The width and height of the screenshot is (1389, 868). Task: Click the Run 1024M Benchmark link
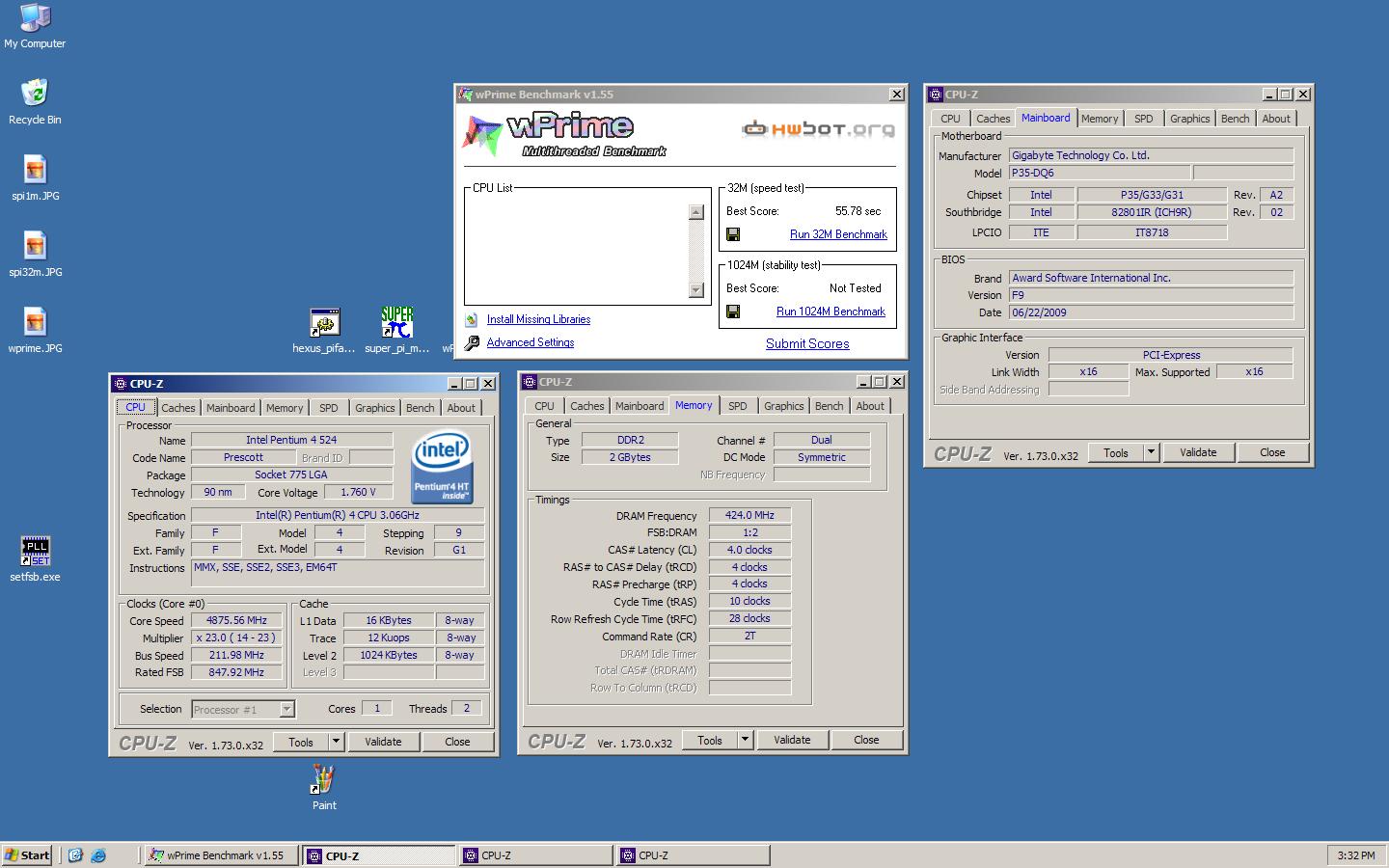tap(831, 312)
